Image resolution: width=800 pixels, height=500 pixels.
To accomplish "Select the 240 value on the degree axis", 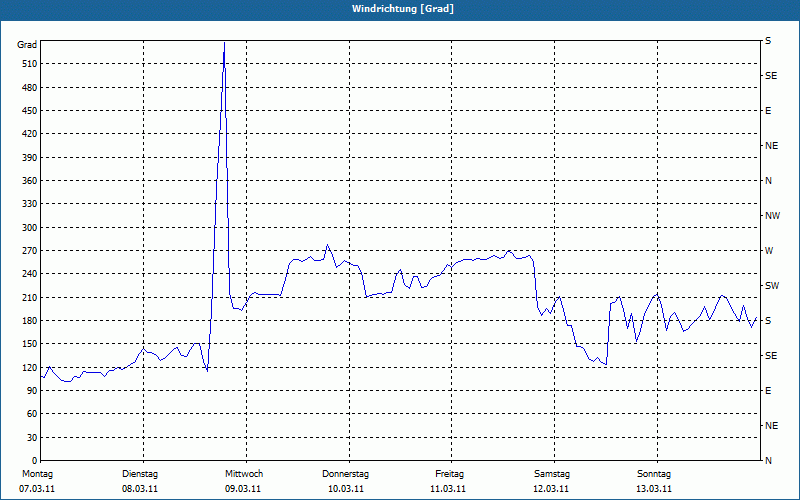I will click(x=30, y=274).
